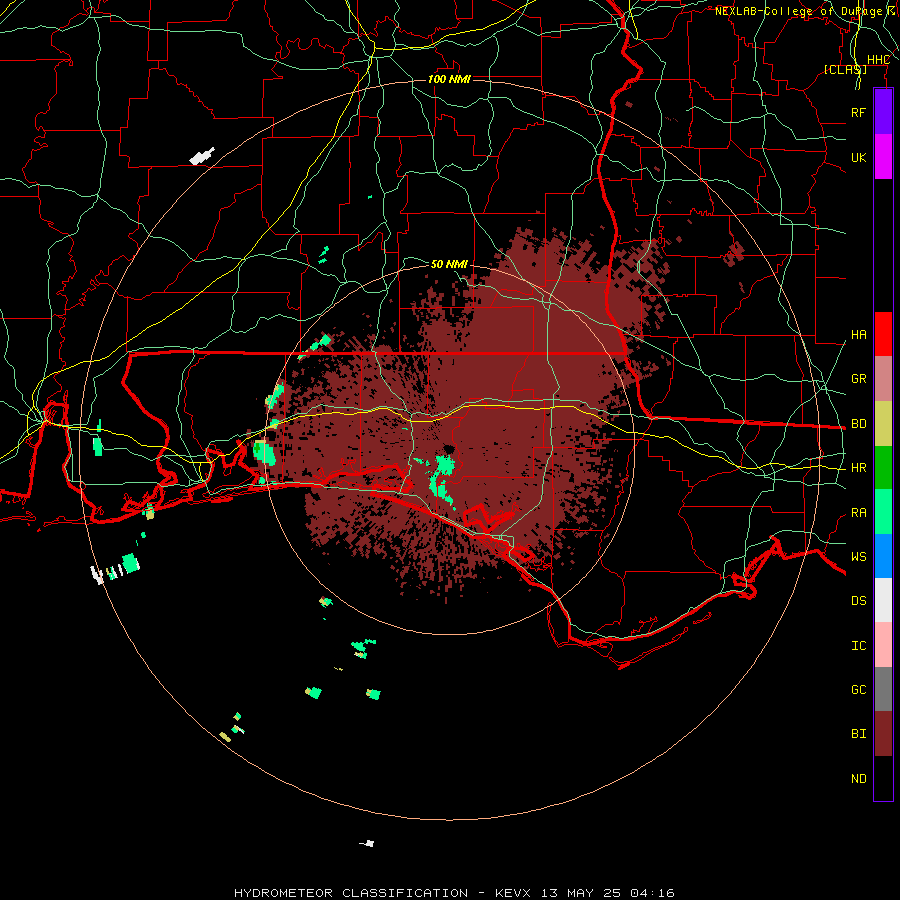Click the DS white legend swatch
Viewport: 900px width, 900px height.
click(883, 600)
